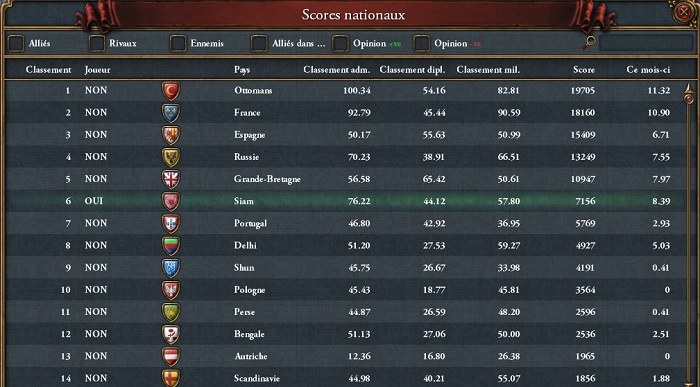The width and height of the screenshot is (700, 387).
Task: Select the Delhi flag shield
Action: click(x=171, y=246)
